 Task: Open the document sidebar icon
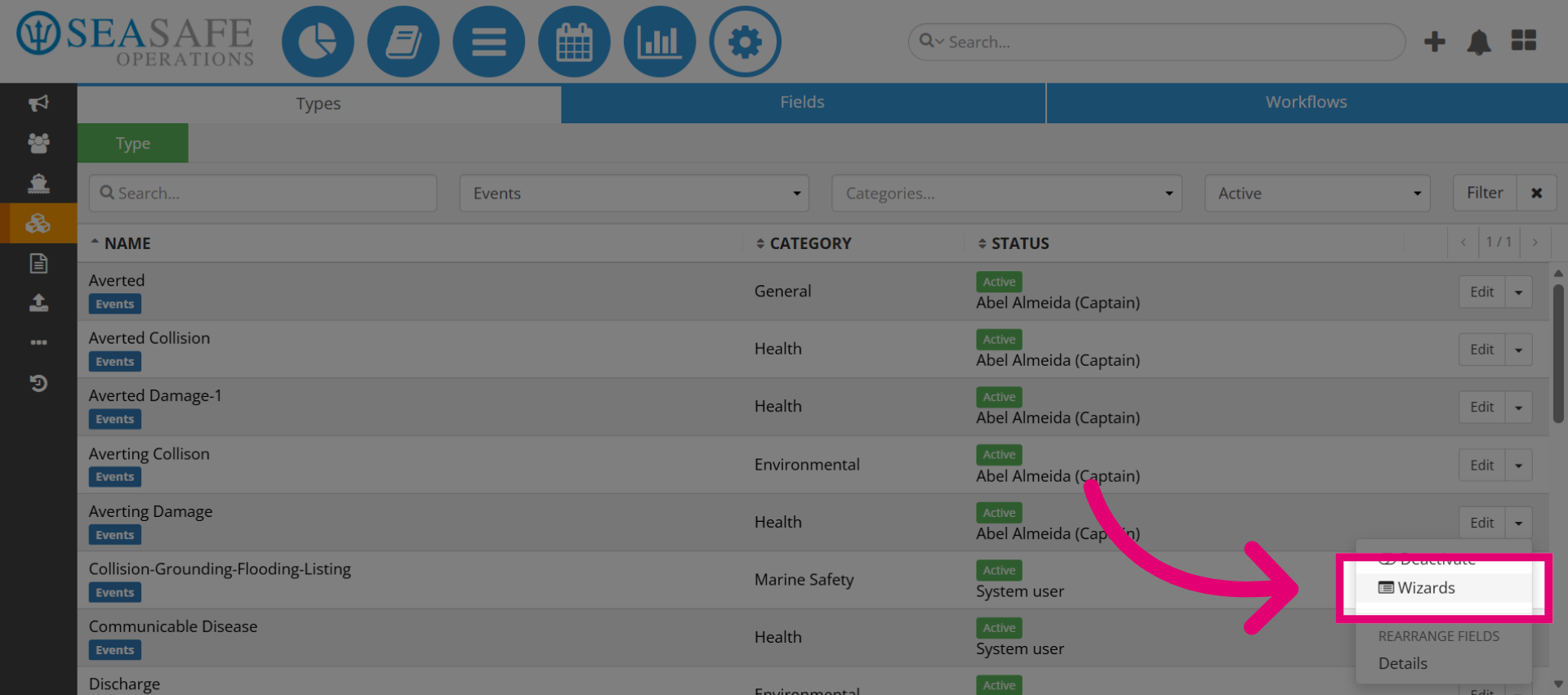pos(38,263)
